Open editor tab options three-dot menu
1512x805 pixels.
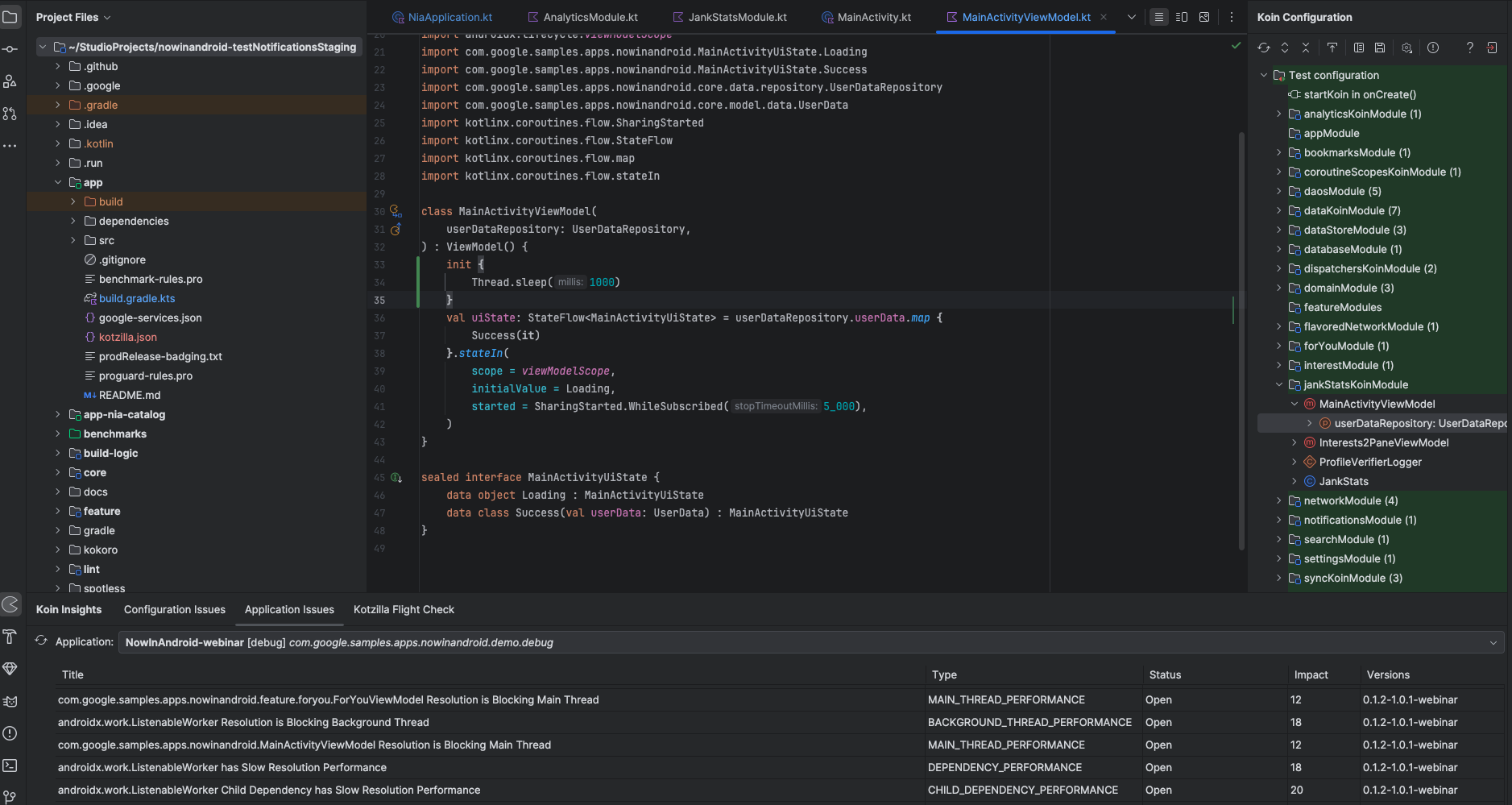[x=1231, y=17]
